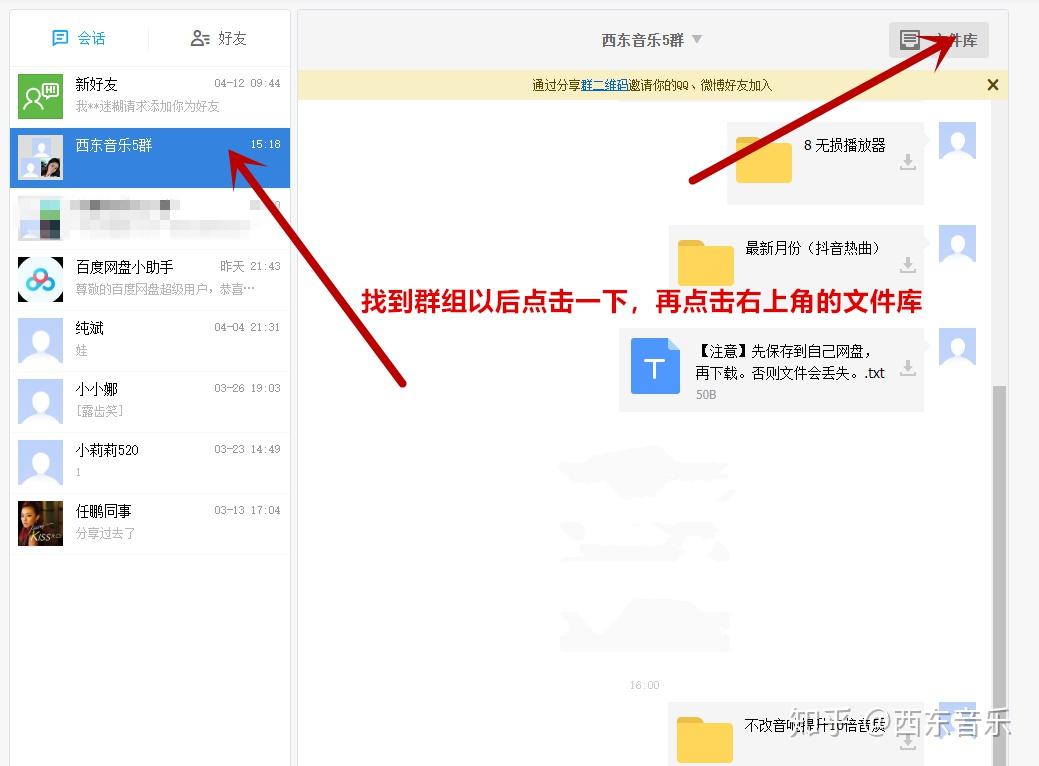The width and height of the screenshot is (1039, 766).
Task: Click the blue T text file icon
Action: pyautogui.click(x=655, y=367)
